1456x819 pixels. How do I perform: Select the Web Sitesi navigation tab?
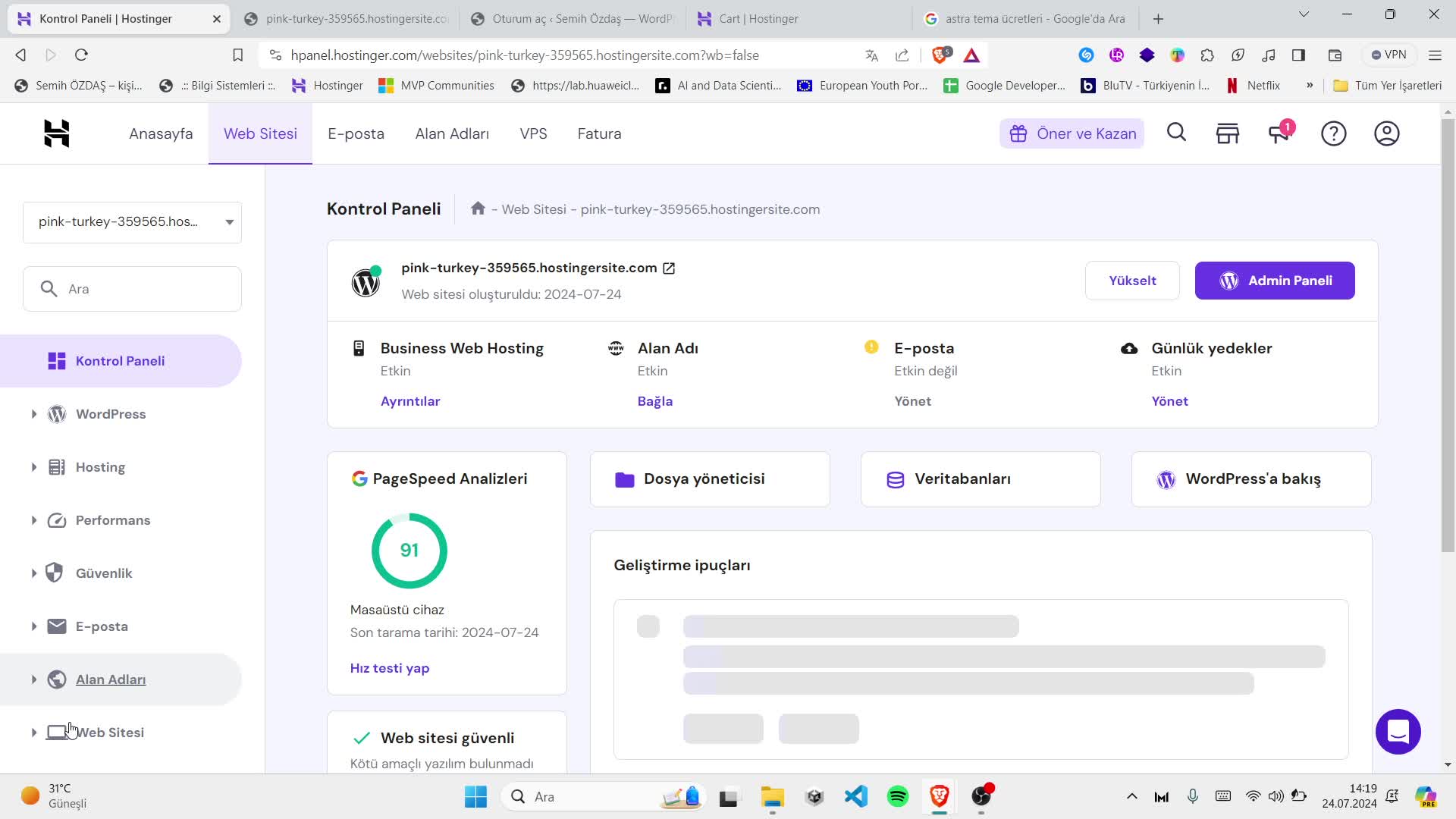[x=260, y=133]
